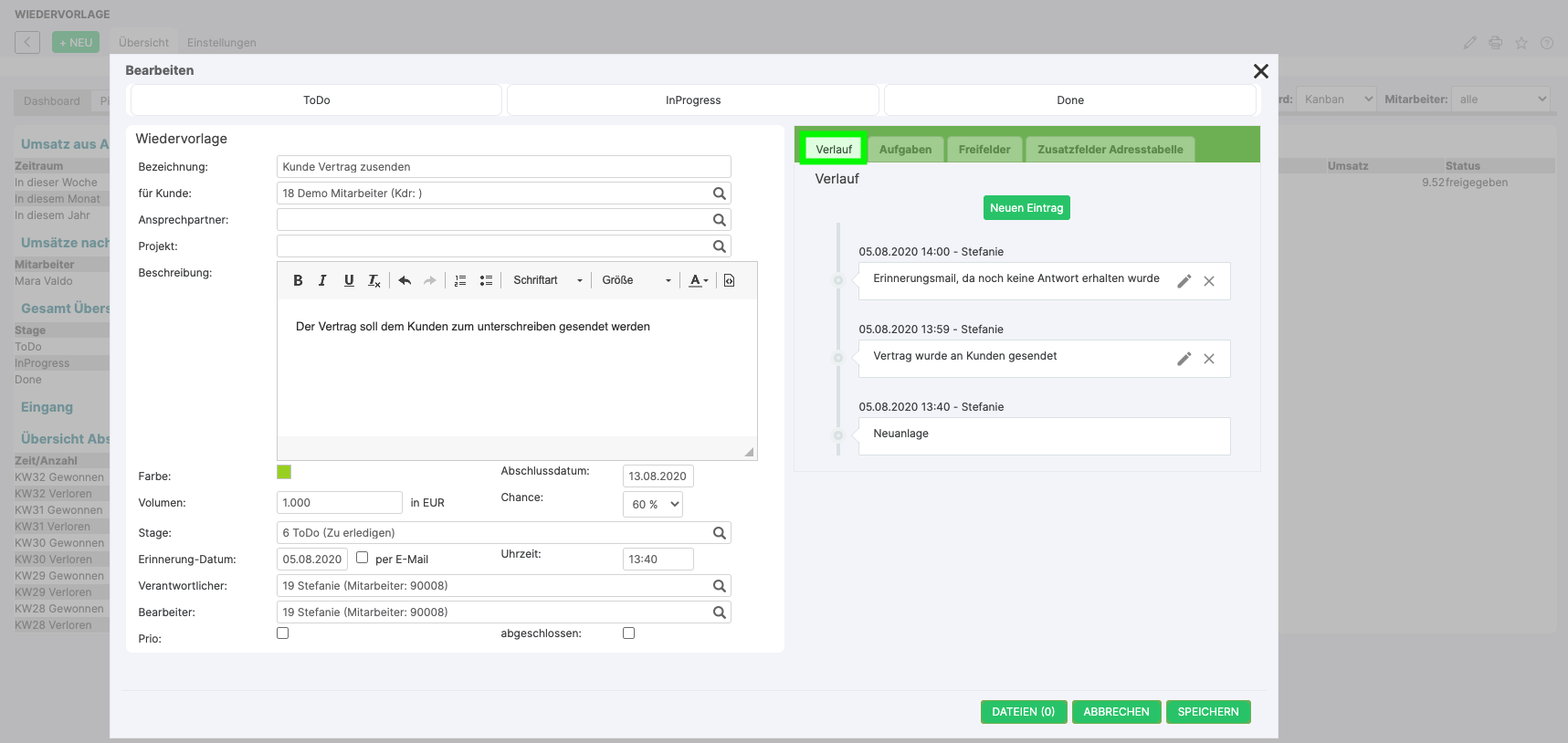The width and height of the screenshot is (1568, 743).
Task: Pick the green Farbe color swatch
Action: (x=284, y=472)
